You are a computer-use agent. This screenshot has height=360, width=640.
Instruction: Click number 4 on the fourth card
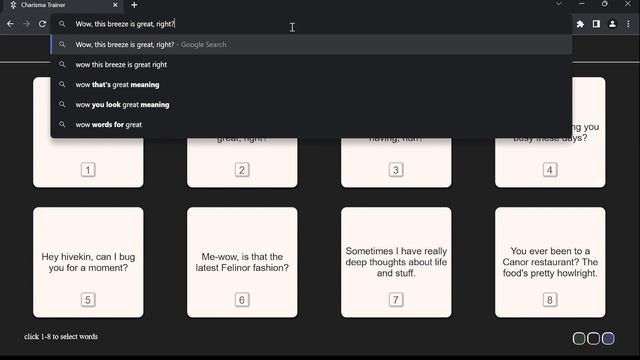tap(550, 170)
